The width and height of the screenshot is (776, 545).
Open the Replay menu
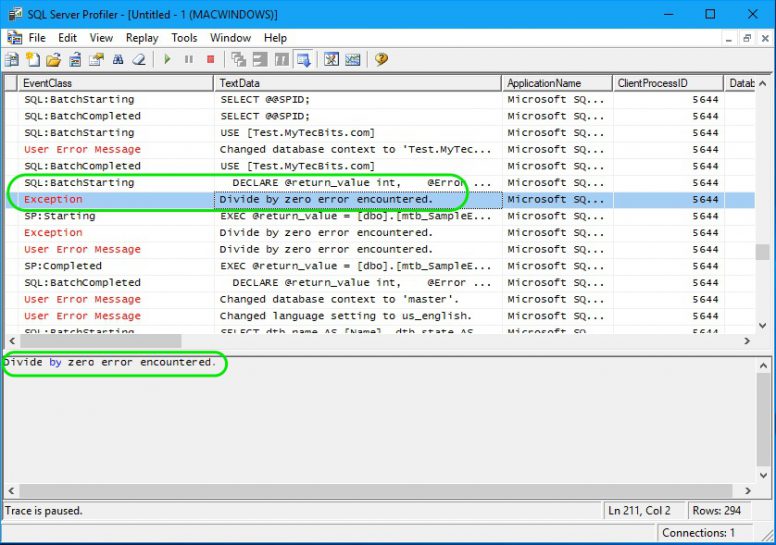[x=142, y=38]
